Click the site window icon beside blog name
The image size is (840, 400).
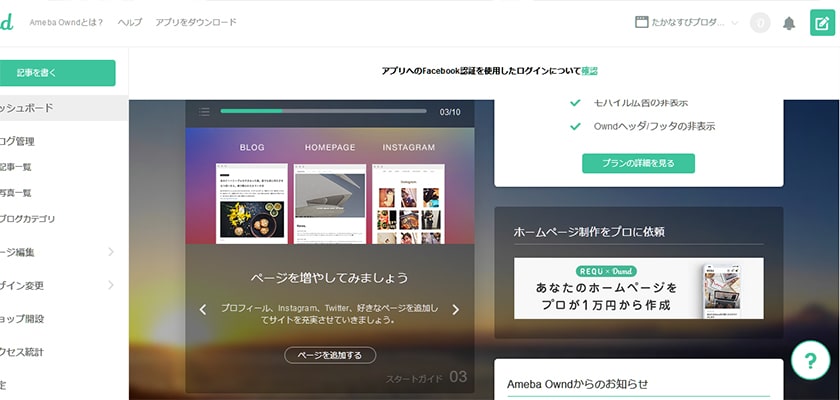pos(641,22)
